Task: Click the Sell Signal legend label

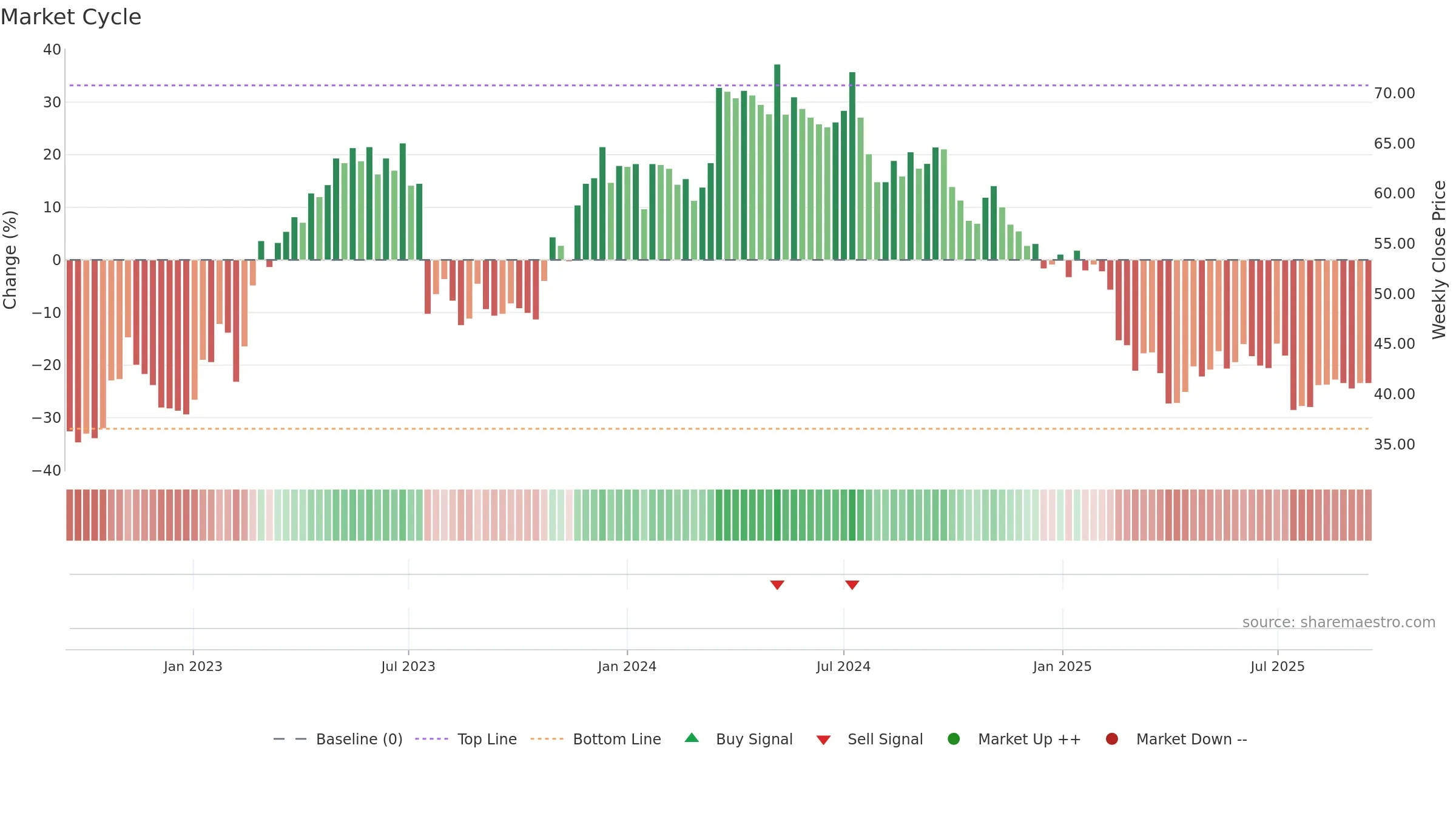Action: pyautogui.click(x=885, y=739)
